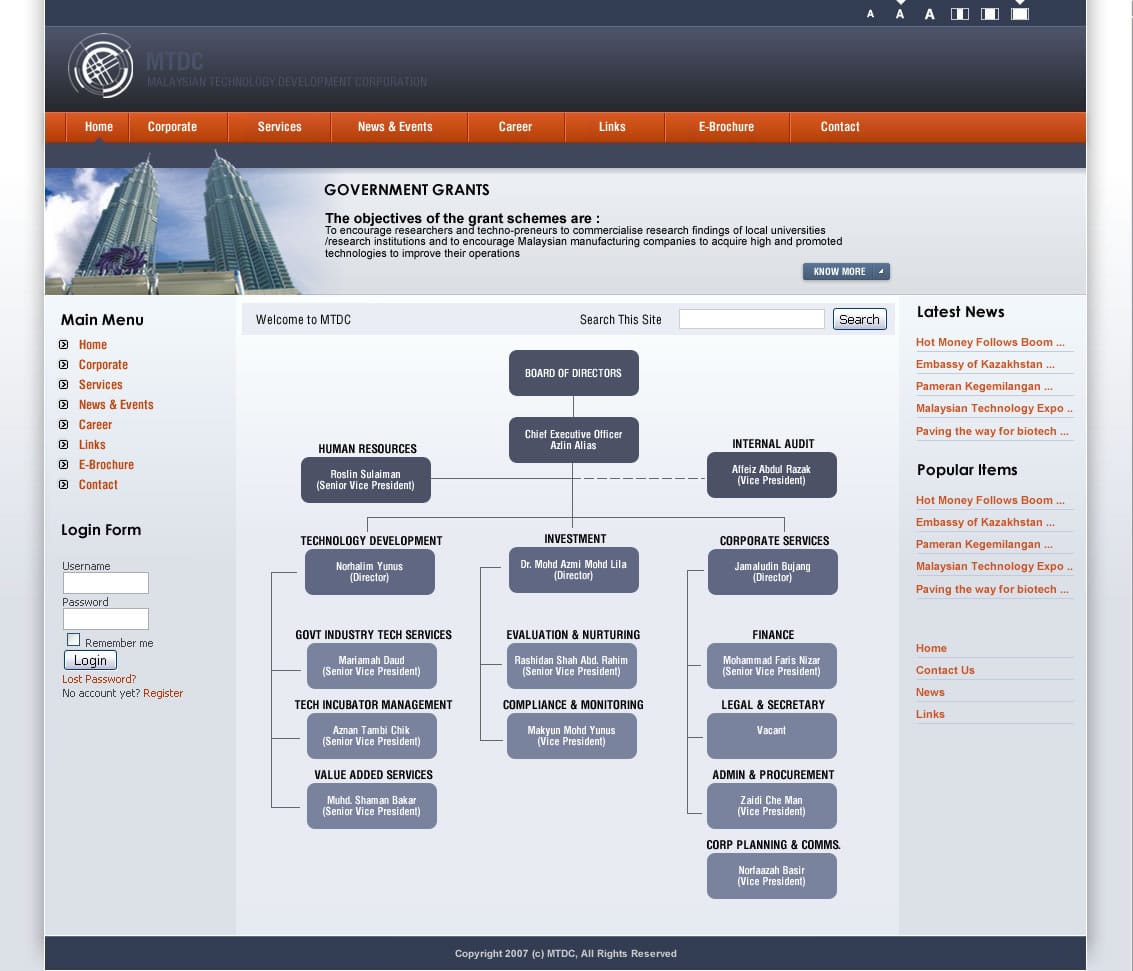Open Links in the Main Menu sidebar
Screen dimensions: 1133x971
pos(92,444)
